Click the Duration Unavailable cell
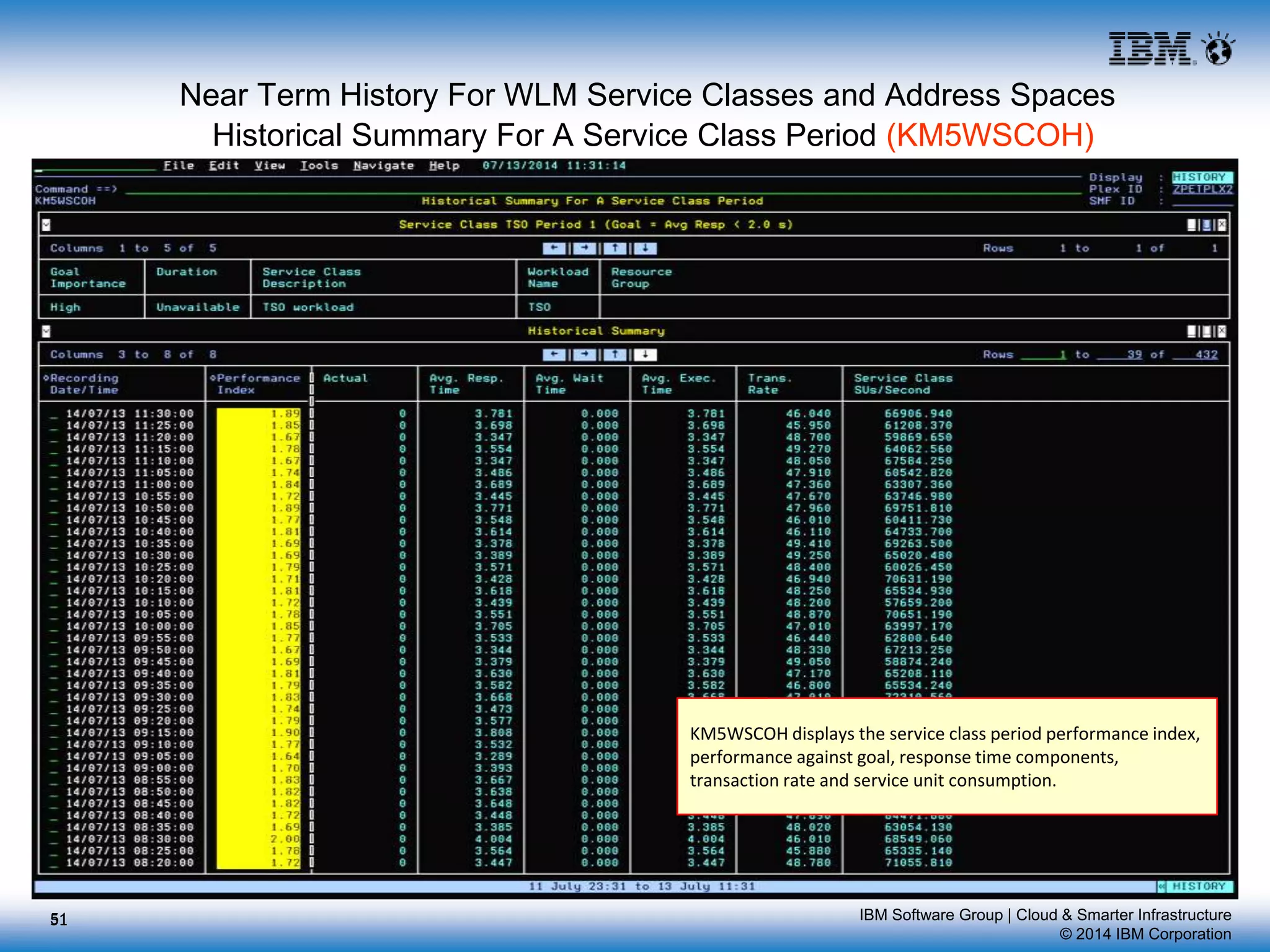The height and width of the screenshot is (952, 1270). click(198, 307)
